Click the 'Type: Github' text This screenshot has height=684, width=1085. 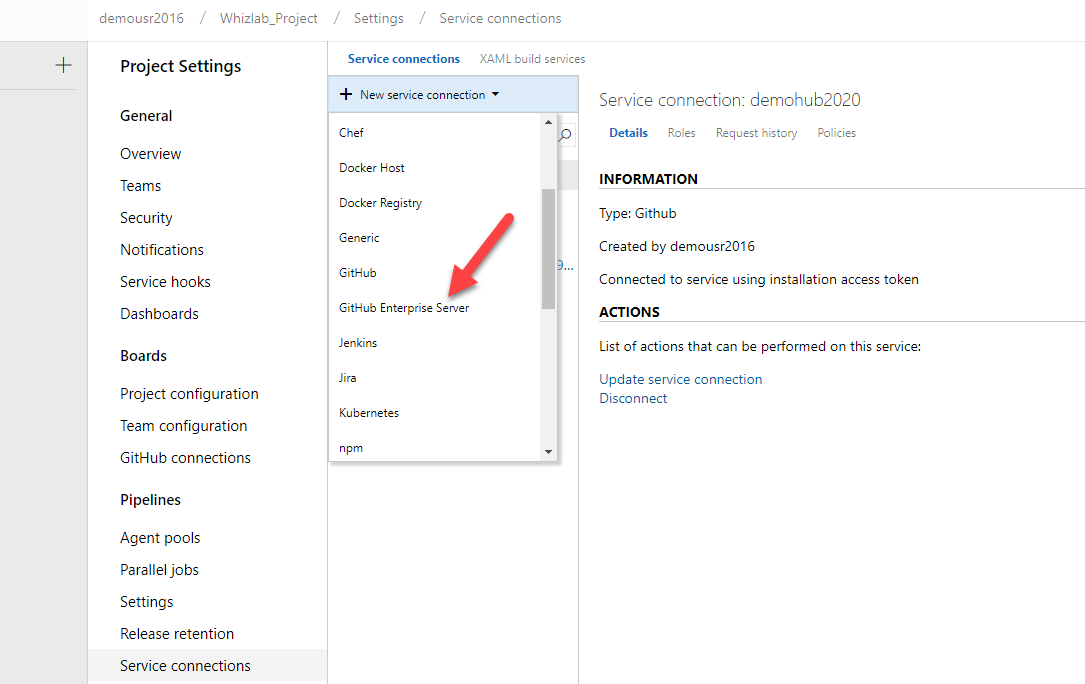pos(637,213)
